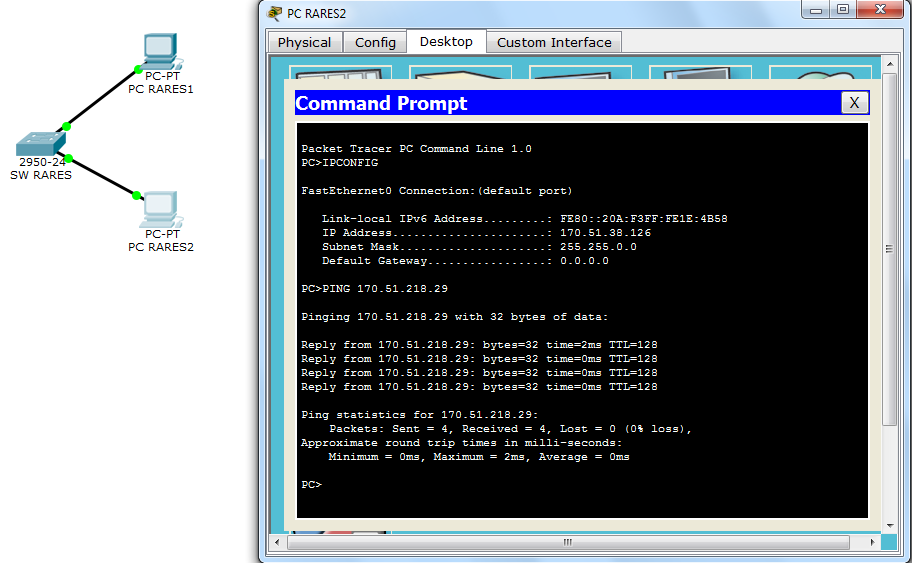Select the SW RARES 2950-24 switch icon
The width and height of the screenshot is (912, 563).
(40, 144)
